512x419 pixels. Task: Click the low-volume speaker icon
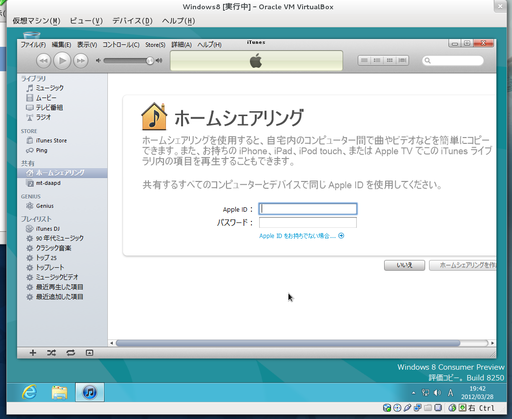click(x=98, y=61)
